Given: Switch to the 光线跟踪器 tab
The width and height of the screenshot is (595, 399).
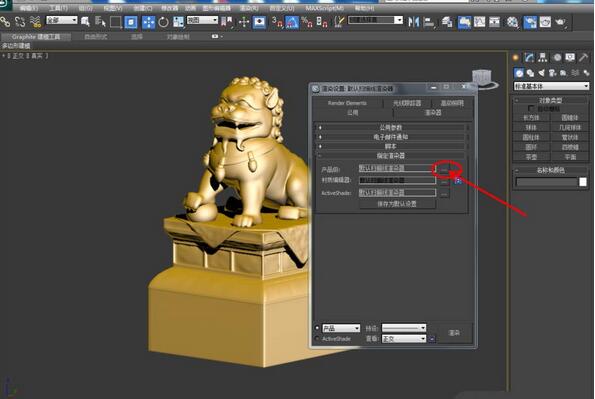Looking at the screenshot, I should [x=407, y=103].
